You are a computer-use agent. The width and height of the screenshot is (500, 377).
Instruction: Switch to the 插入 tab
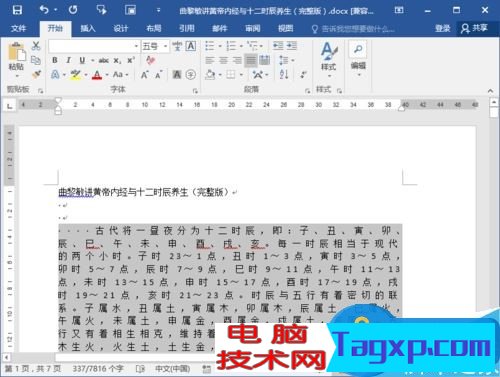click(88, 28)
